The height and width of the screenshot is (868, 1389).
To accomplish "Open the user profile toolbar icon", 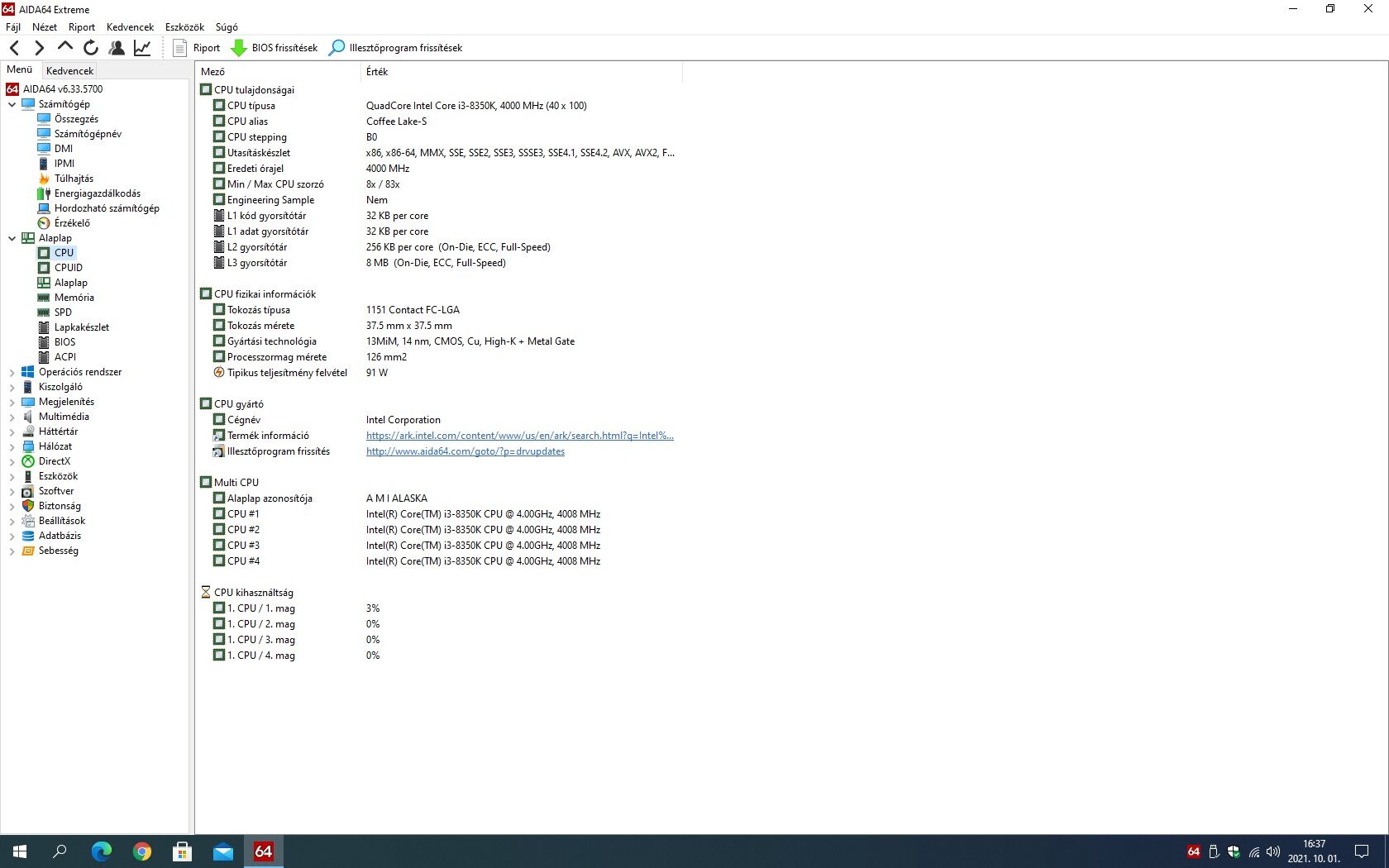I will pyautogui.click(x=117, y=48).
